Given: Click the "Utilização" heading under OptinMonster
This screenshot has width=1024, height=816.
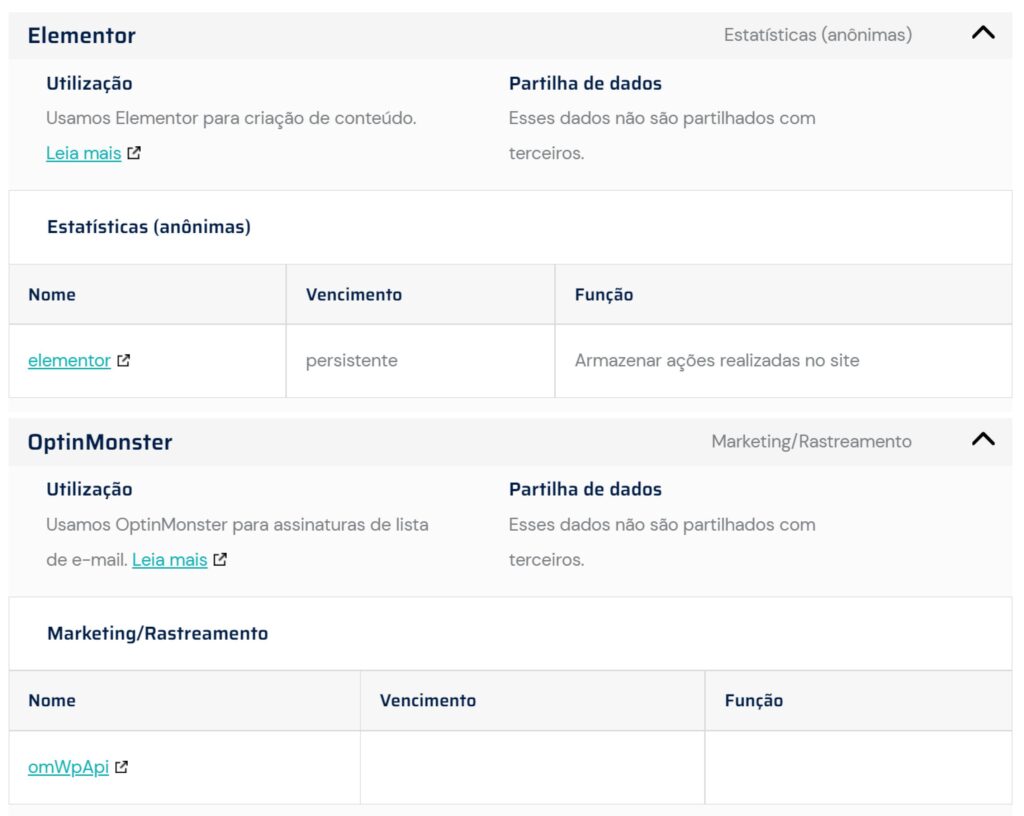Looking at the screenshot, I should [x=89, y=489].
